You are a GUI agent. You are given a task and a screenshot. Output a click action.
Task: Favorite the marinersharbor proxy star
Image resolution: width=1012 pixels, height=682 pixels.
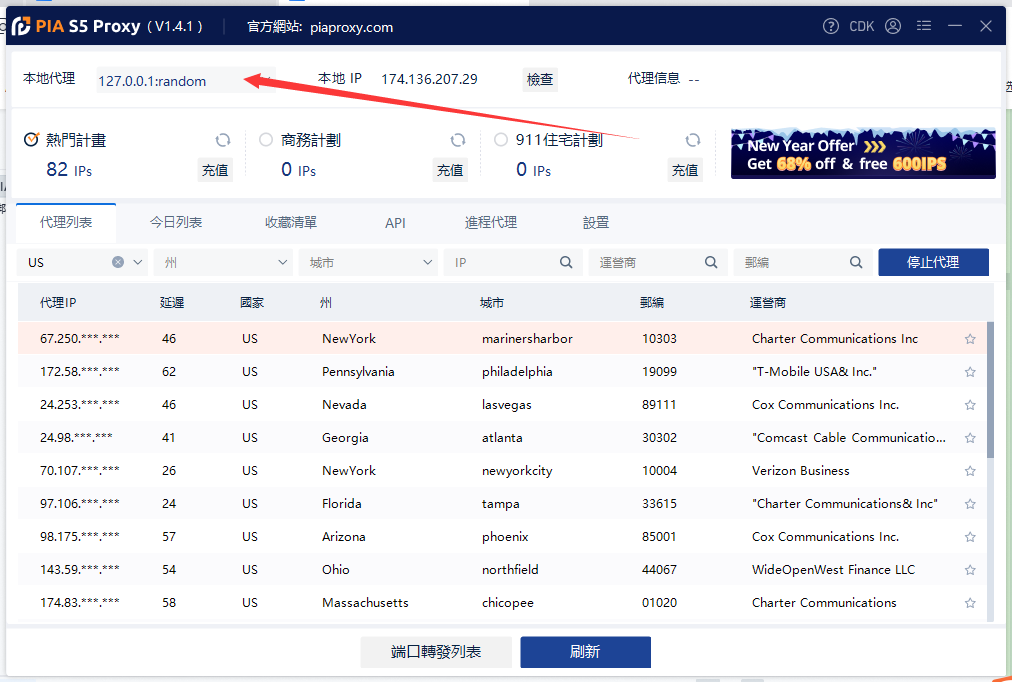tap(969, 339)
